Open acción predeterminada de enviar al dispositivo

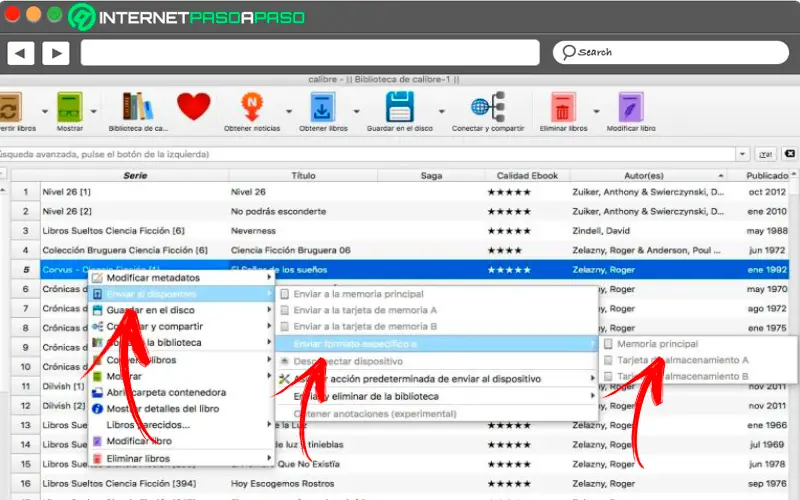tap(436, 379)
